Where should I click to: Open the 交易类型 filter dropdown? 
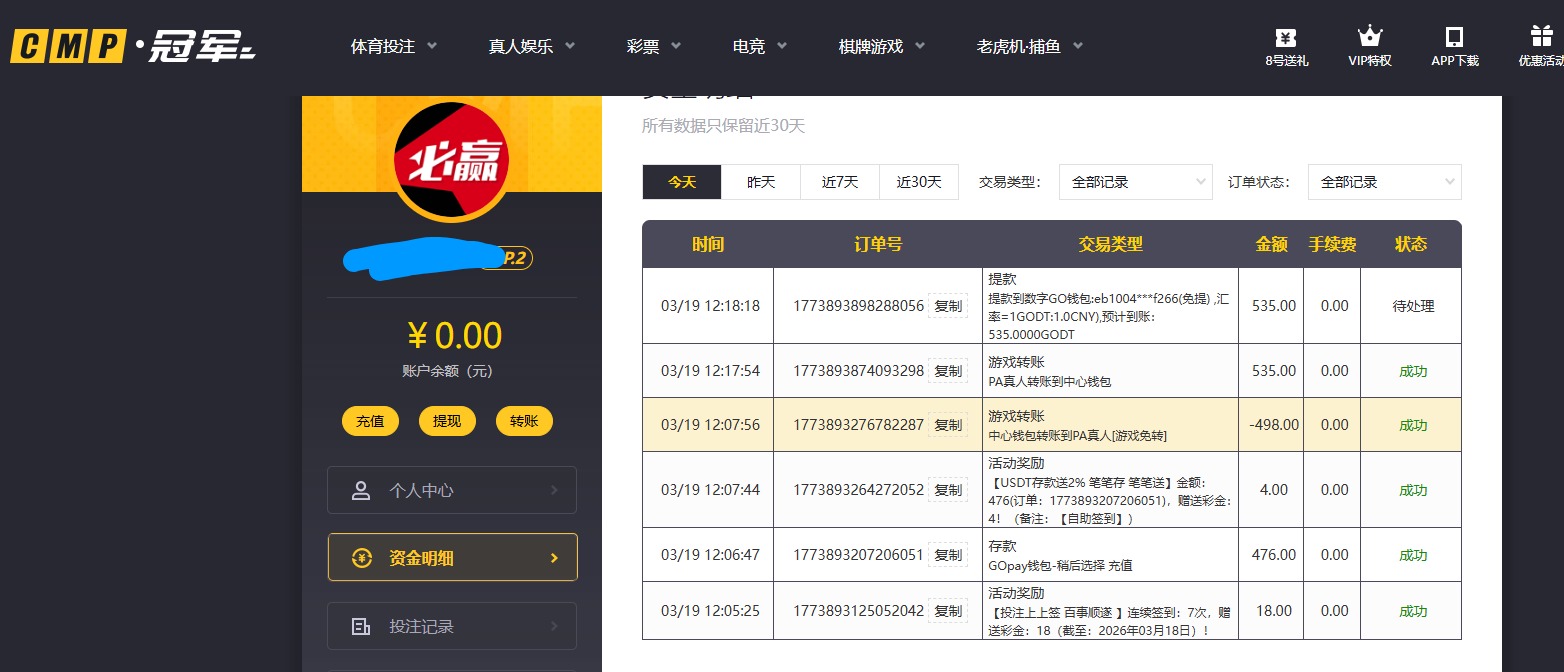coord(1135,182)
